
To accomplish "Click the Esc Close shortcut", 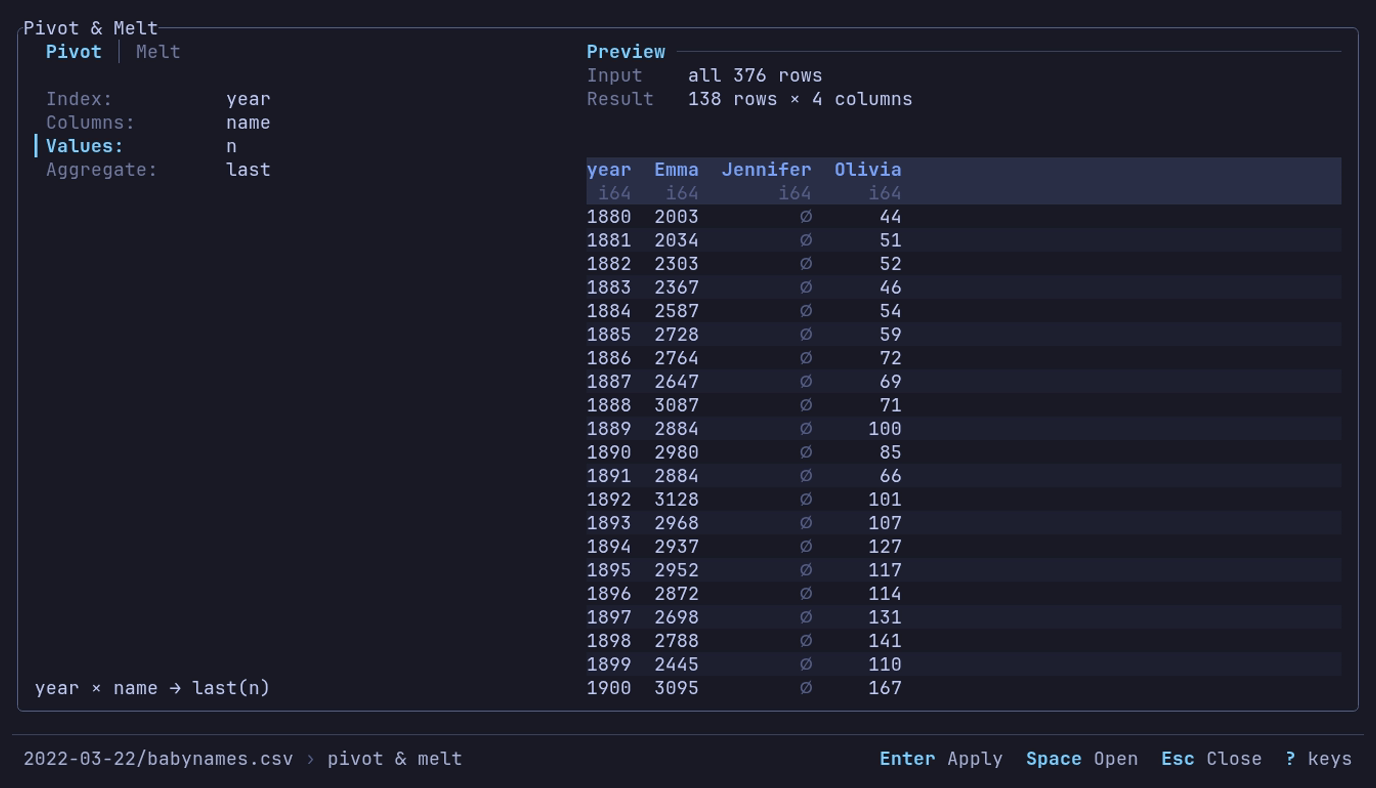I will point(1211,759).
